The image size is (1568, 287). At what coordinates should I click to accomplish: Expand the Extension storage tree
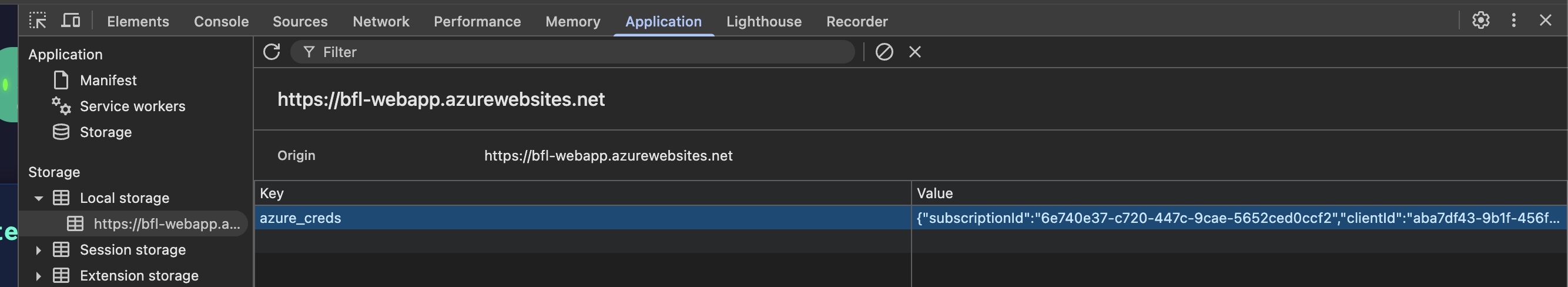point(38,276)
